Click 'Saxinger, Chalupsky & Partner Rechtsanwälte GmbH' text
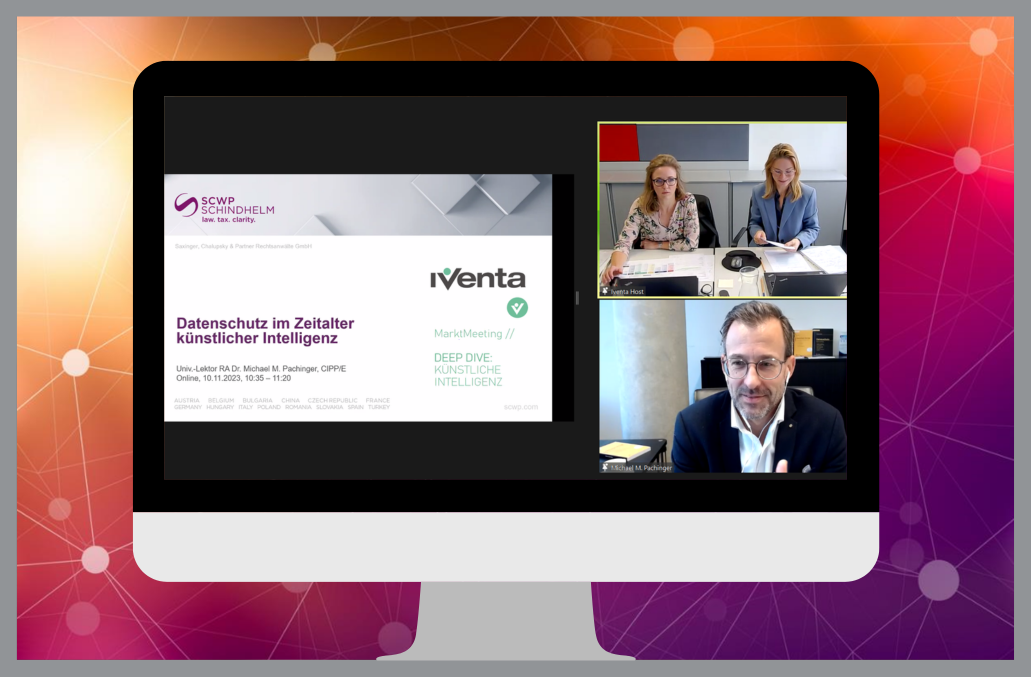 pos(243,246)
